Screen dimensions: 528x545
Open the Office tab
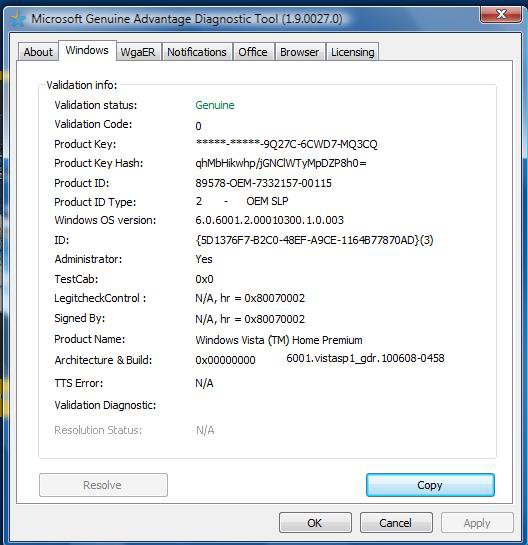coord(253,52)
